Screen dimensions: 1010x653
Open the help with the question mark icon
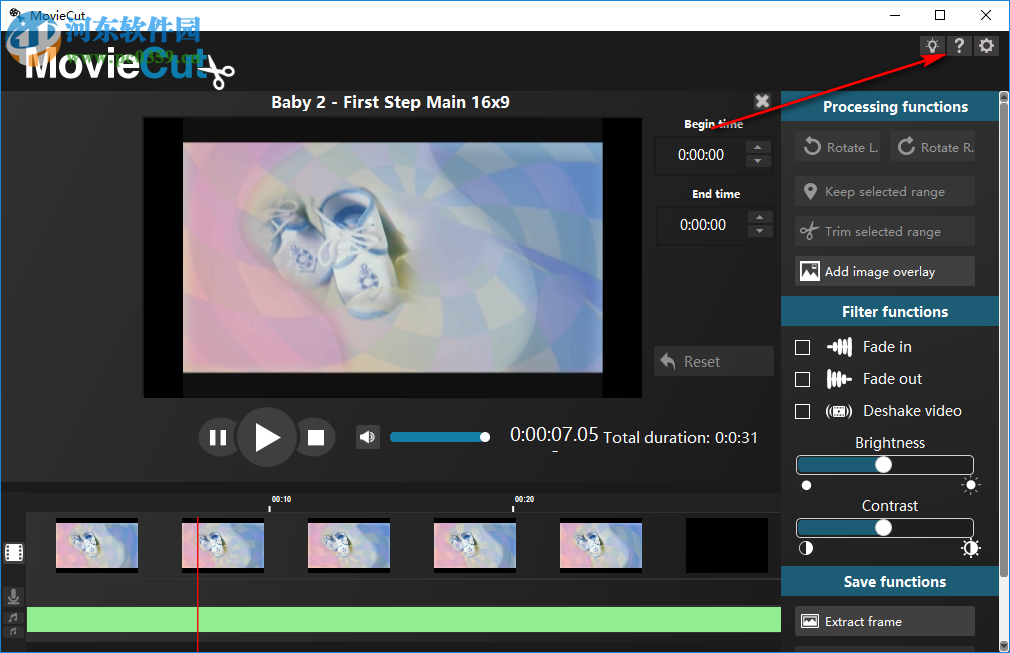959,45
